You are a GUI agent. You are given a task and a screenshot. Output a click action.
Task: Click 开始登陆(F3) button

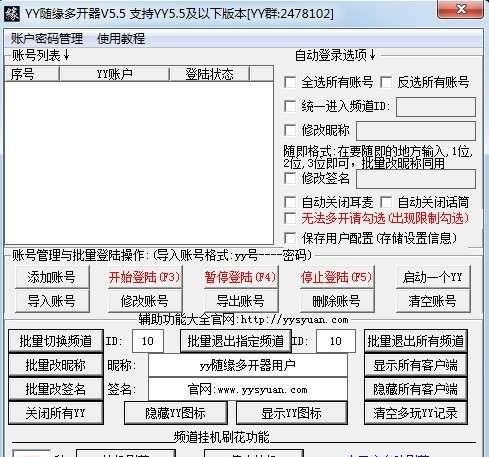pos(145,277)
